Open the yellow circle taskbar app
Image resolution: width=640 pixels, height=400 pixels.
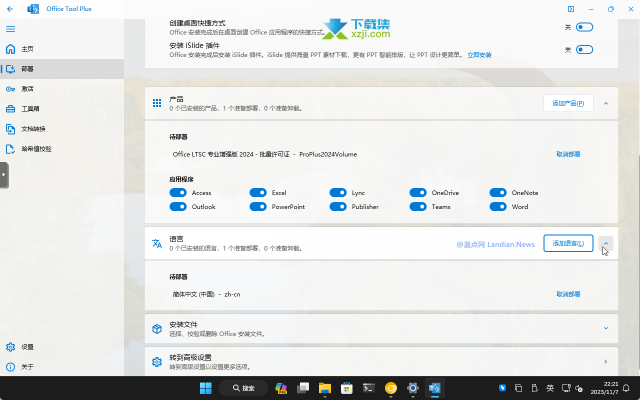391,388
